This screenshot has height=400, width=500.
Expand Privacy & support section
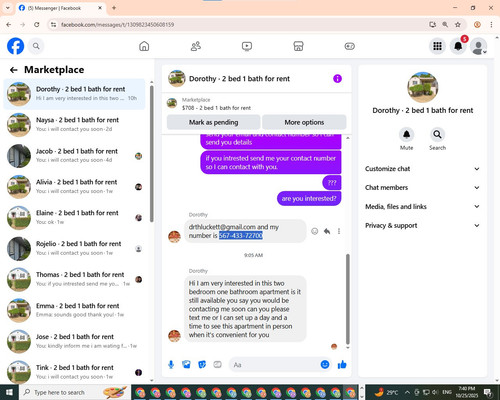tap(422, 225)
